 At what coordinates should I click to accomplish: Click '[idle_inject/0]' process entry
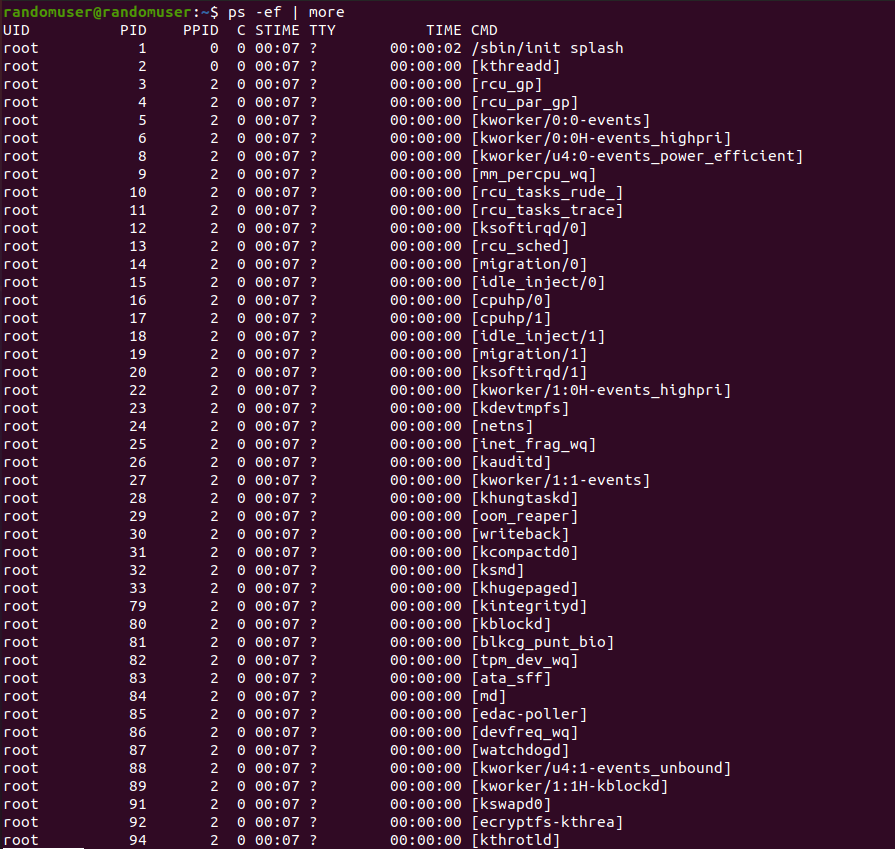[x=538, y=282]
